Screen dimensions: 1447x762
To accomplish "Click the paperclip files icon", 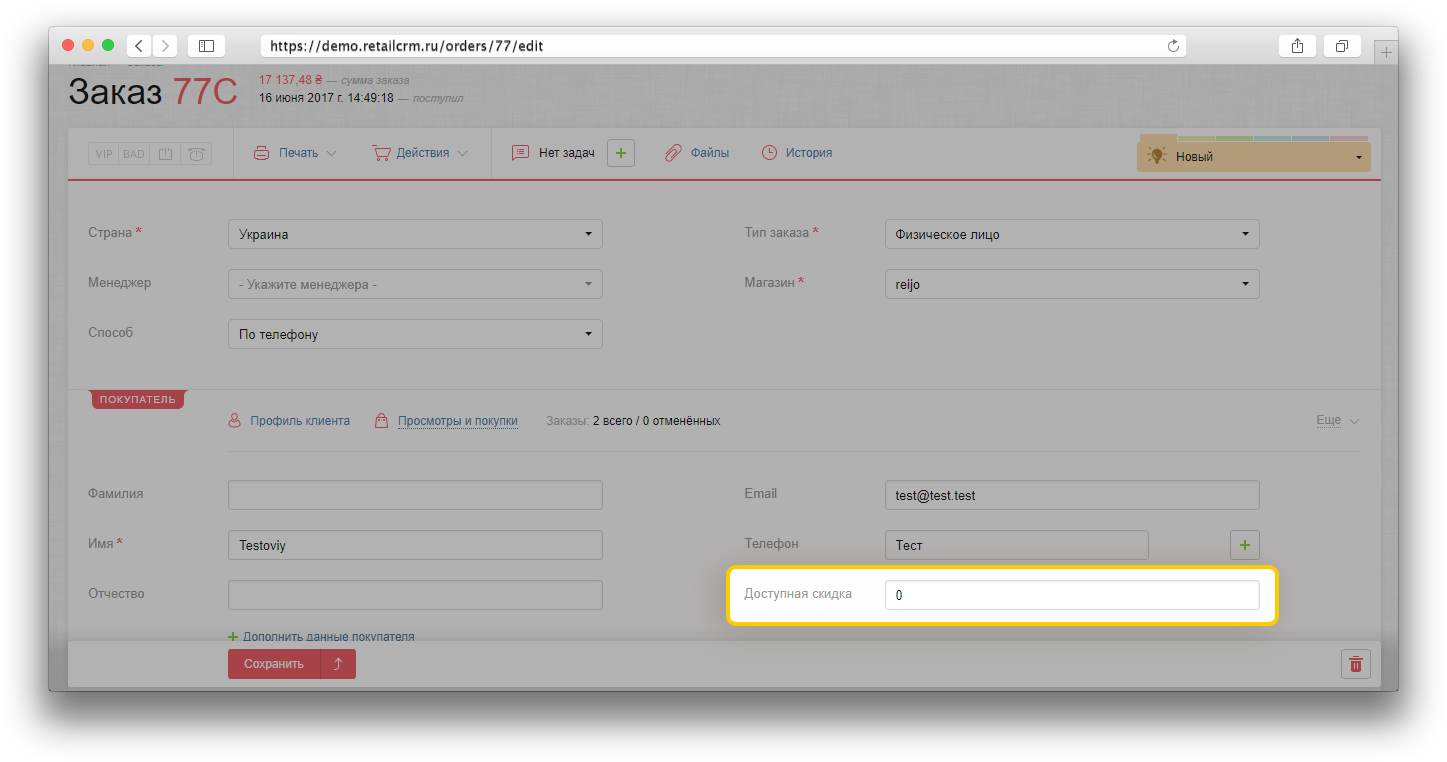I will point(673,153).
